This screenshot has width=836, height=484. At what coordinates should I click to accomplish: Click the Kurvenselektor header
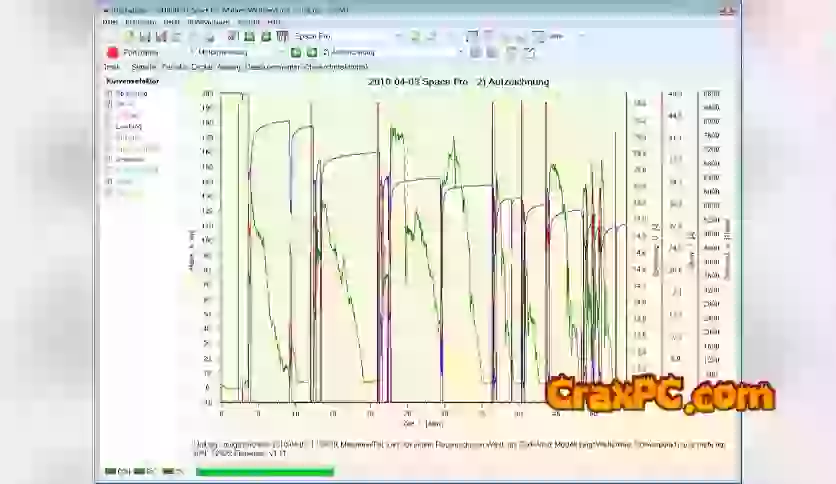tap(132, 81)
